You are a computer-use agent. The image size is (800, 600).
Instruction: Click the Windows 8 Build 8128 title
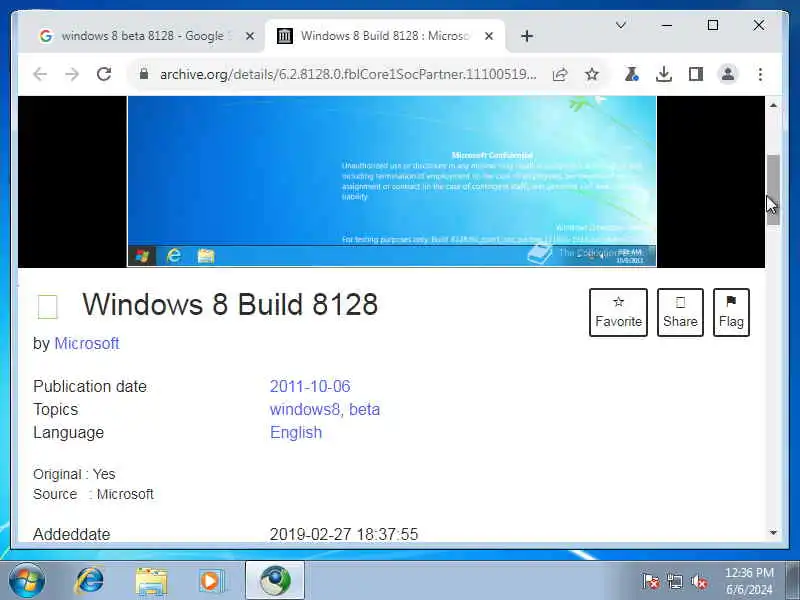tap(230, 305)
